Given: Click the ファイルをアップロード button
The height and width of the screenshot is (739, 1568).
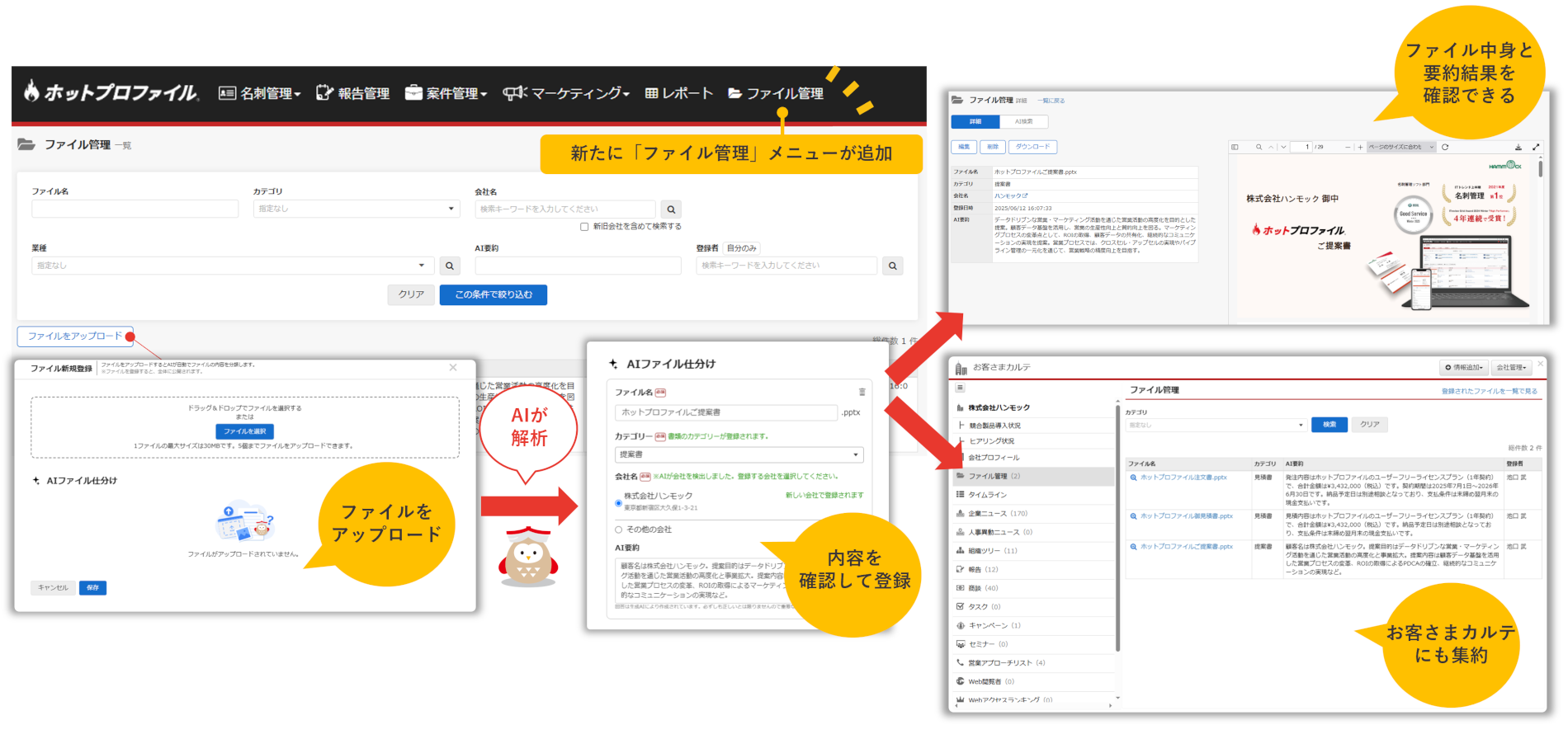Looking at the screenshot, I should [x=74, y=336].
